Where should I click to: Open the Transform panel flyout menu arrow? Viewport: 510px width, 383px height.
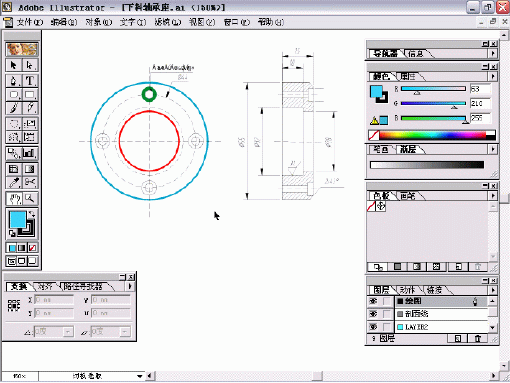(130, 286)
